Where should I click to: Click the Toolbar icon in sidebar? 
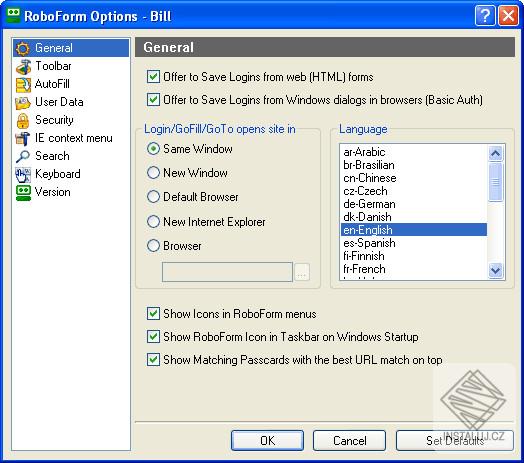click(x=23, y=67)
